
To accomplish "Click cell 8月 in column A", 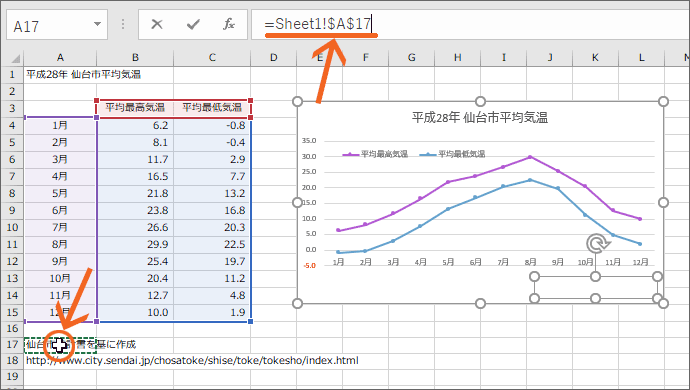I will (x=60, y=244).
